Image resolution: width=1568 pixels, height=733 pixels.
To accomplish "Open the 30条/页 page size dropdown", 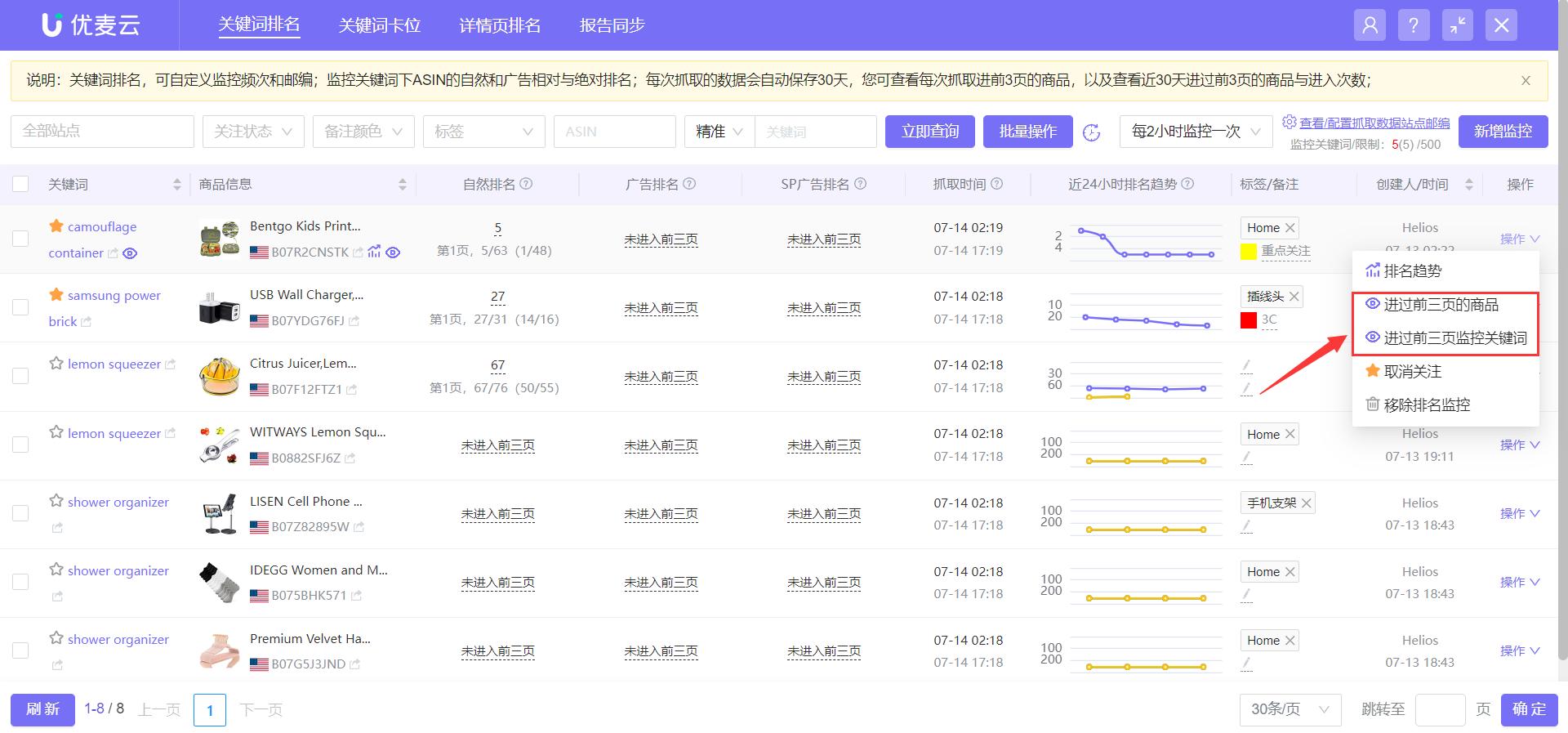I will coord(1290,709).
